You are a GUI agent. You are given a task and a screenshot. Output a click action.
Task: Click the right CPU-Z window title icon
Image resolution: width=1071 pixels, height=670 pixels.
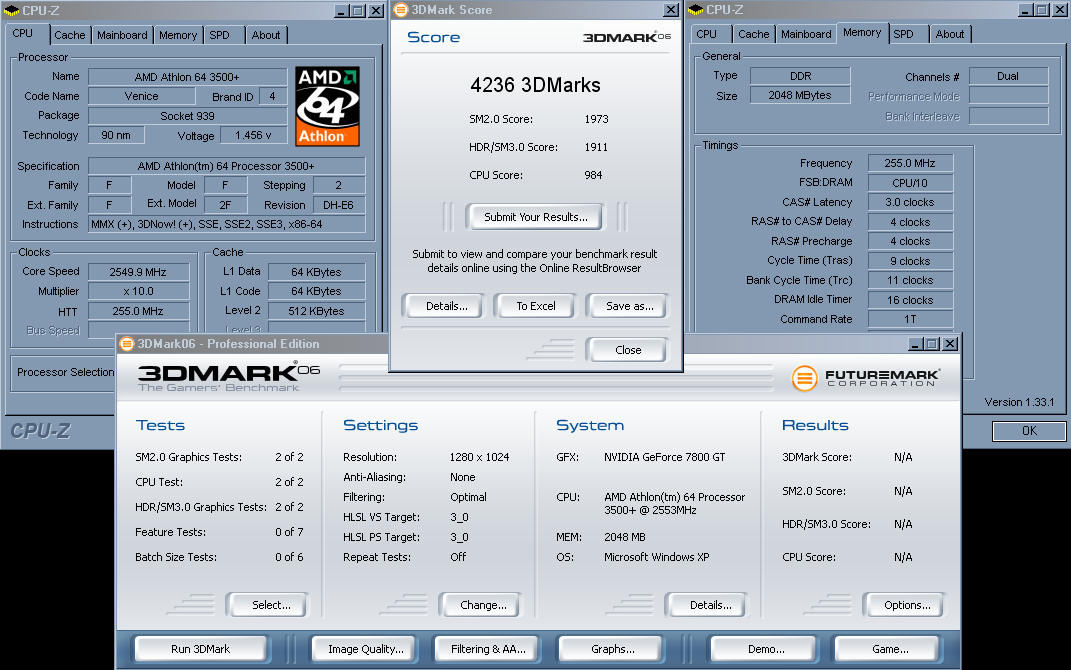(695, 10)
